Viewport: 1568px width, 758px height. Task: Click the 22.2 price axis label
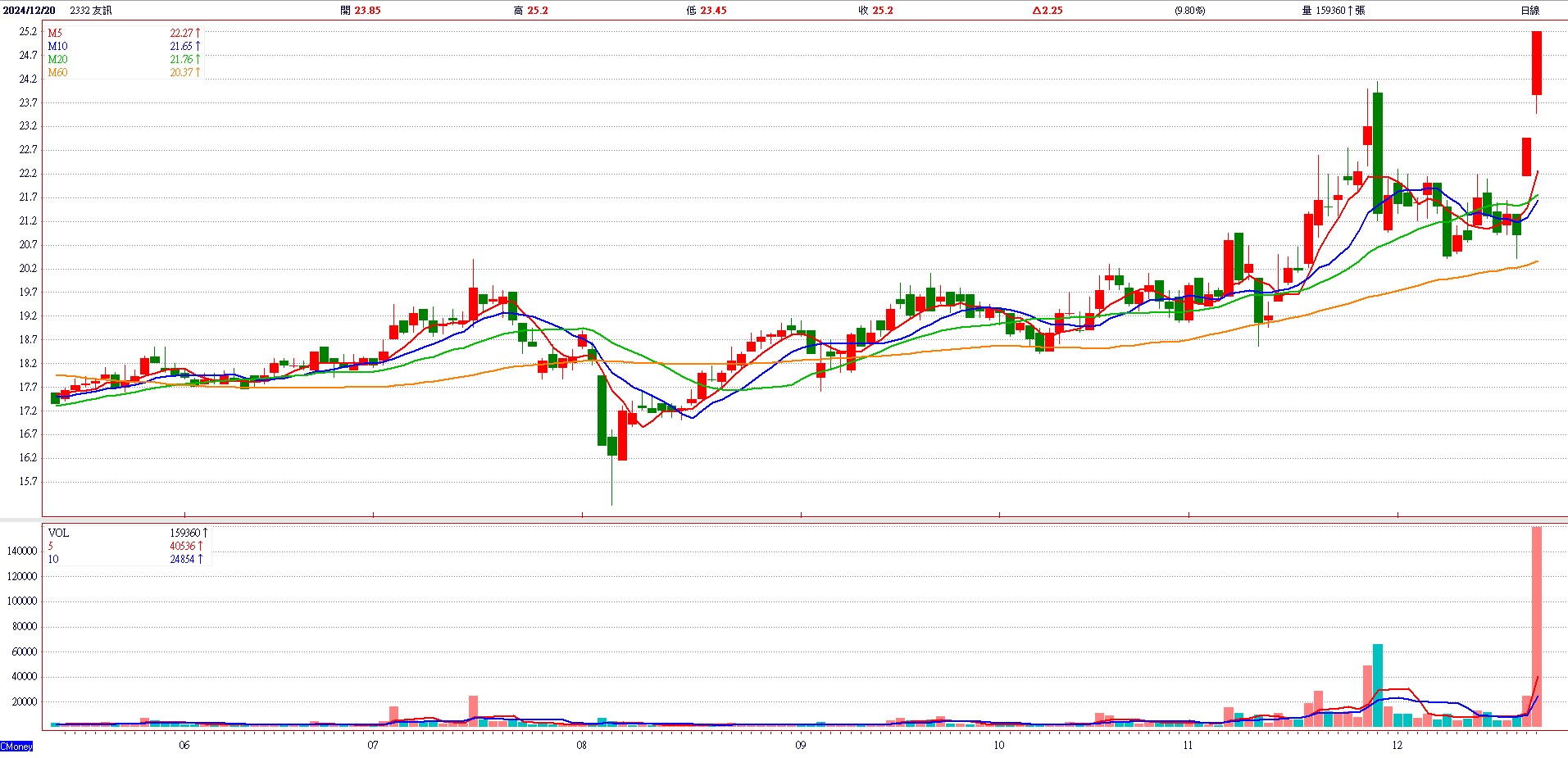[x=28, y=174]
